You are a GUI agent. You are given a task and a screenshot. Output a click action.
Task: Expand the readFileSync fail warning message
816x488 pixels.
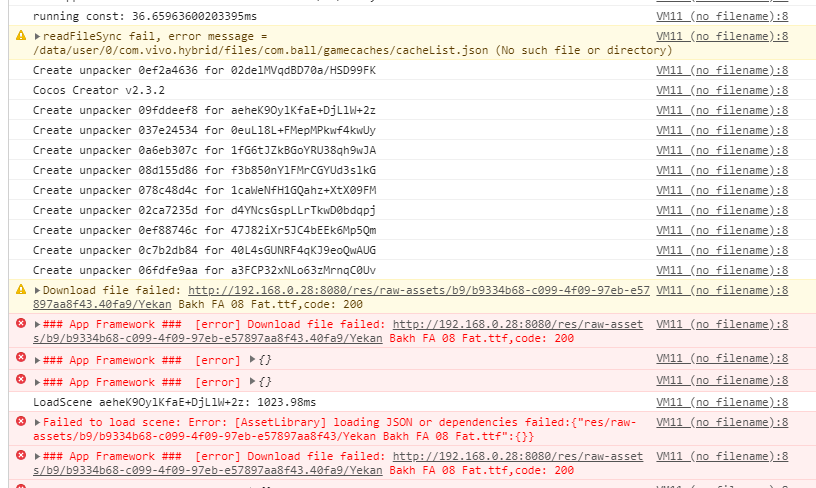(38, 36)
